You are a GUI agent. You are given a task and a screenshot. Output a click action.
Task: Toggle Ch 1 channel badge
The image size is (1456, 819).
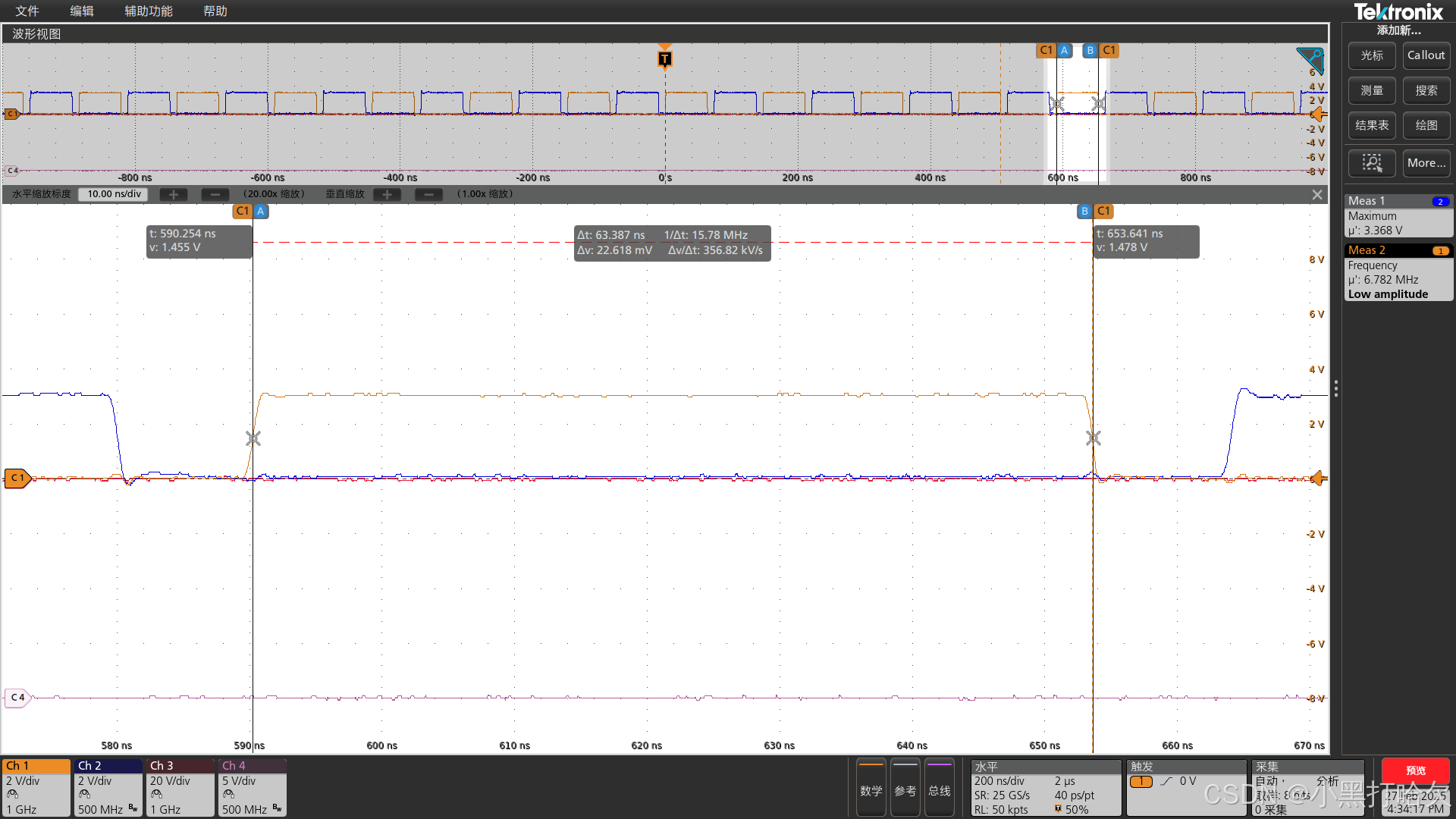pyautogui.click(x=36, y=787)
